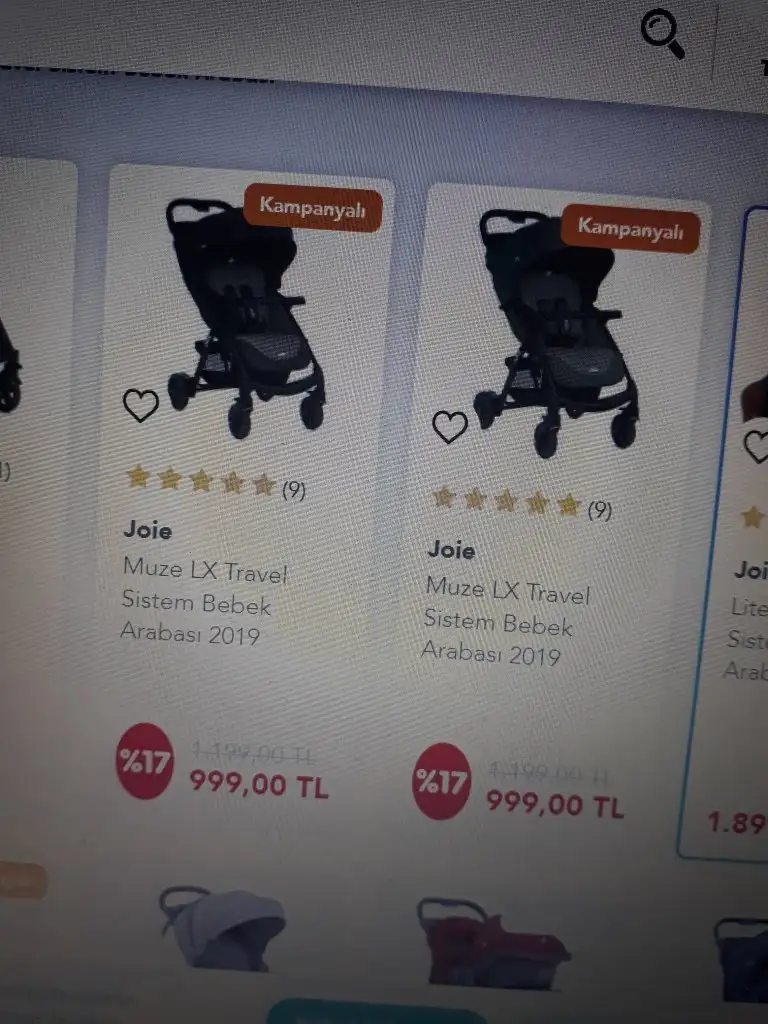
Task: Click the first card's 999,00 TL price
Action: point(259,783)
